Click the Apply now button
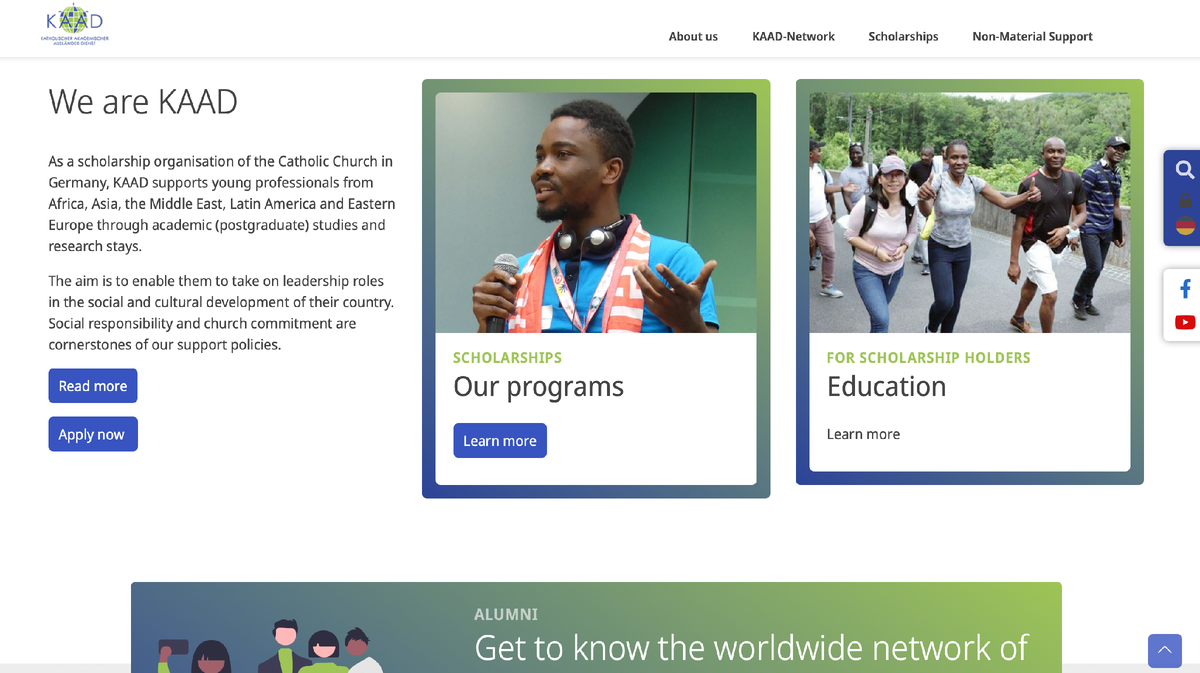 pyautogui.click(x=93, y=434)
